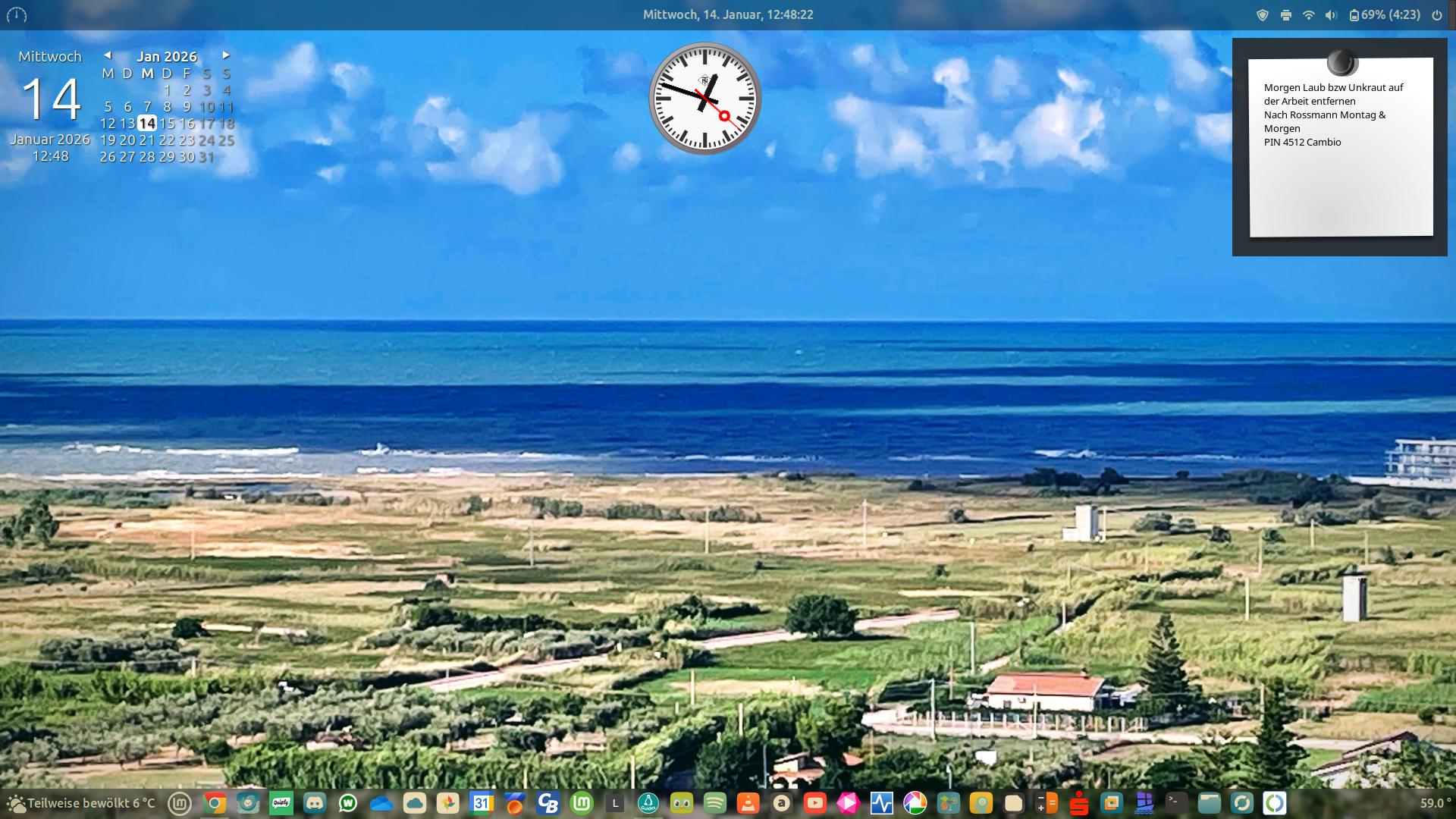
Task: Click the sticky note text to edit it
Action: pyautogui.click(x=1333, y=115)
